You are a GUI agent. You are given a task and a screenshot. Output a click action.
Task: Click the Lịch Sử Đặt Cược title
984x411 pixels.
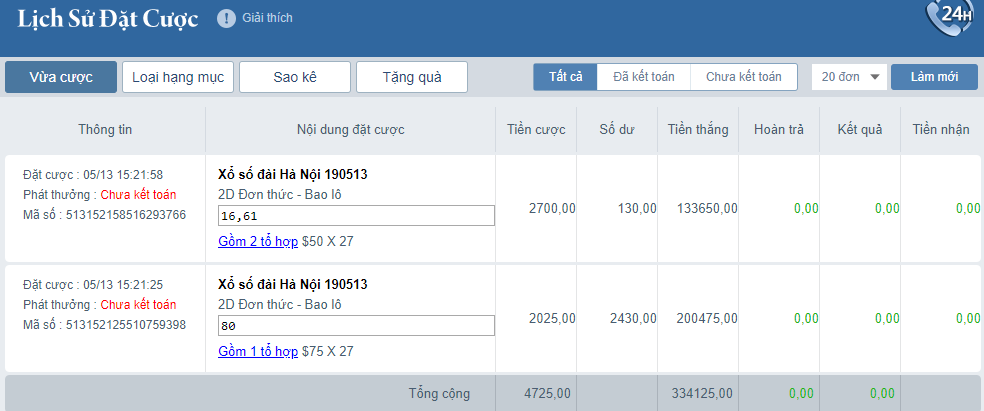[108, 19]
